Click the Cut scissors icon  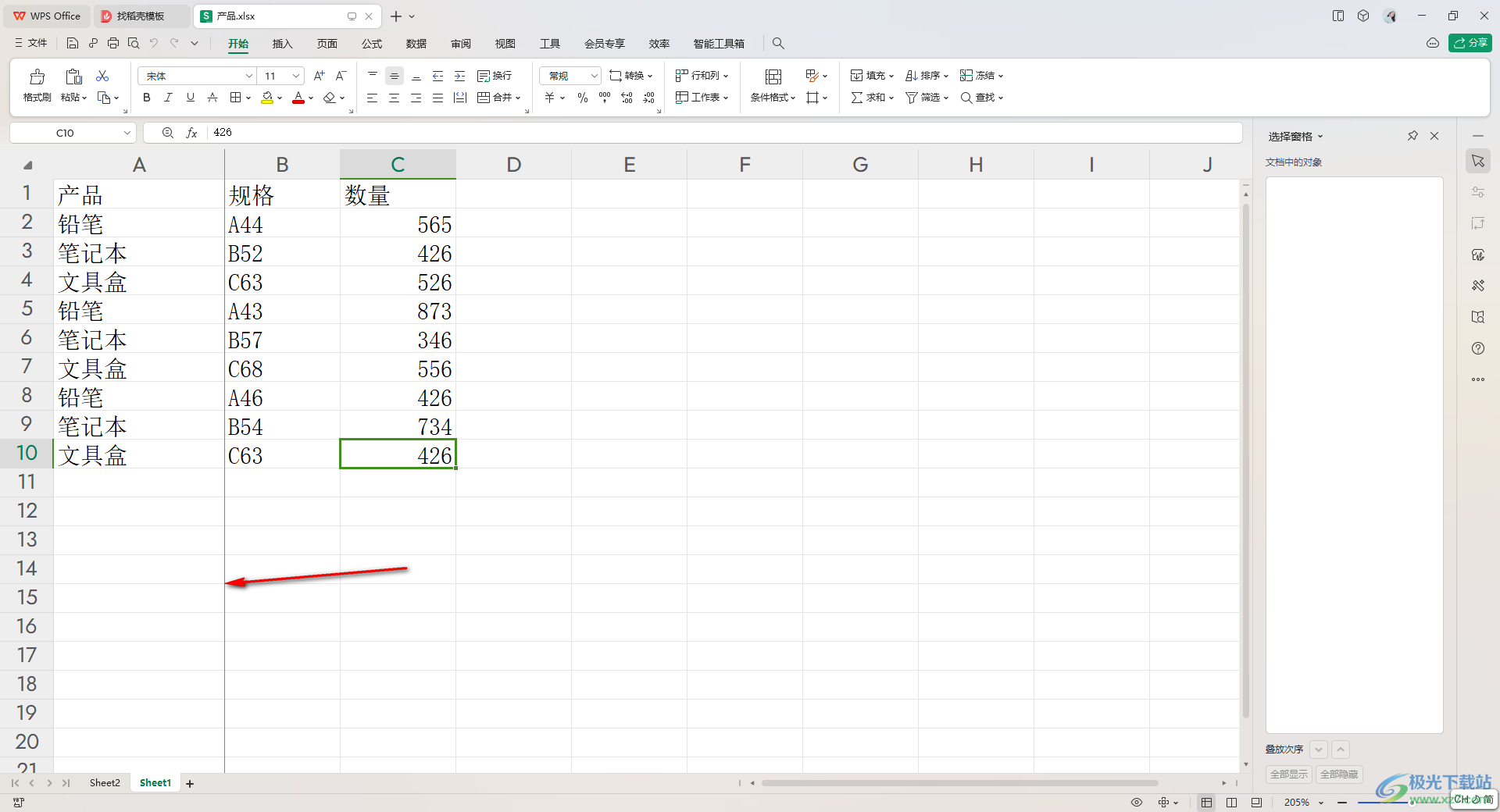coord(102,76)
